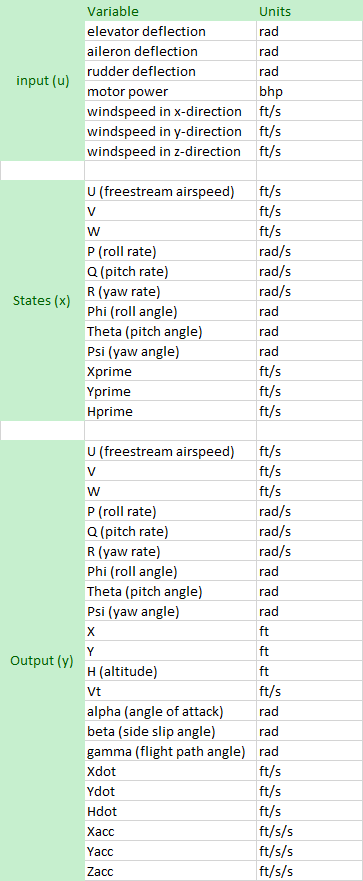Select the 'beta (side slip angle)' cell
The width and height of the screenshot is (363, 881).
point(170,732)
